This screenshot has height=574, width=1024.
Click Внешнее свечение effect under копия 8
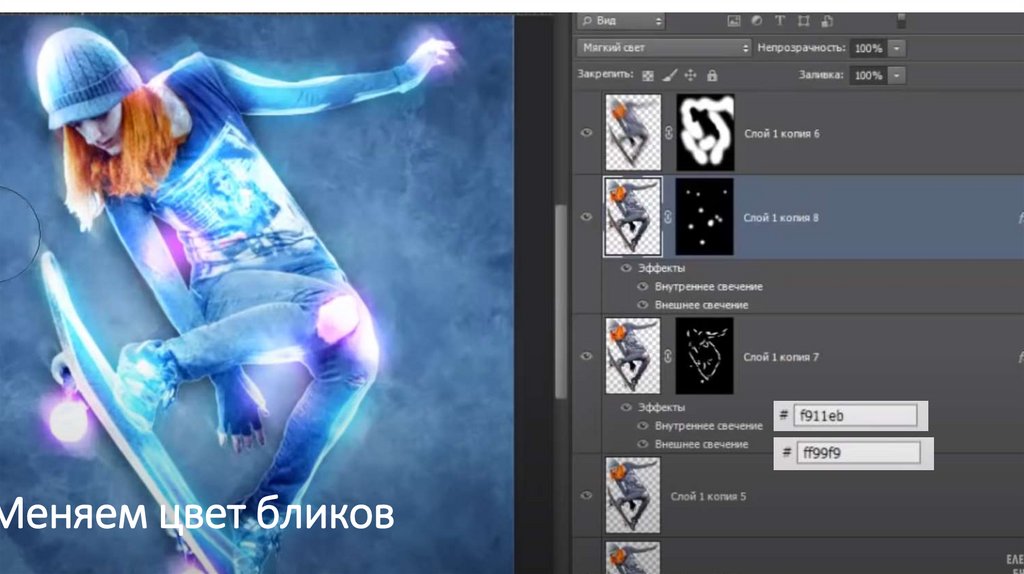point(701,305)
